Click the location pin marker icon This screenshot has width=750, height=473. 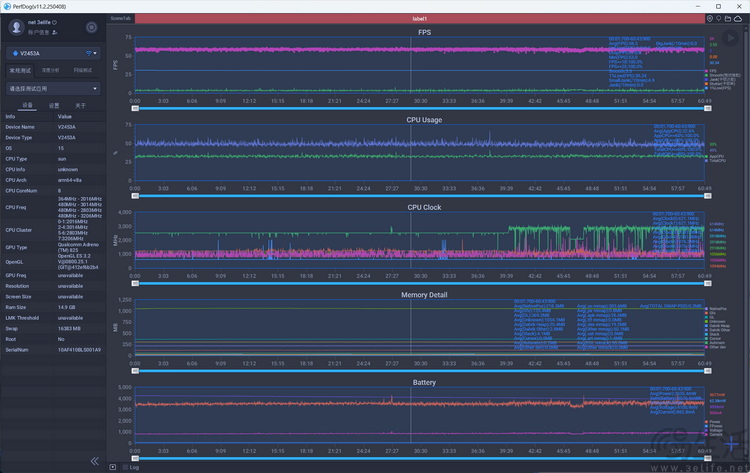click(710, 18)
